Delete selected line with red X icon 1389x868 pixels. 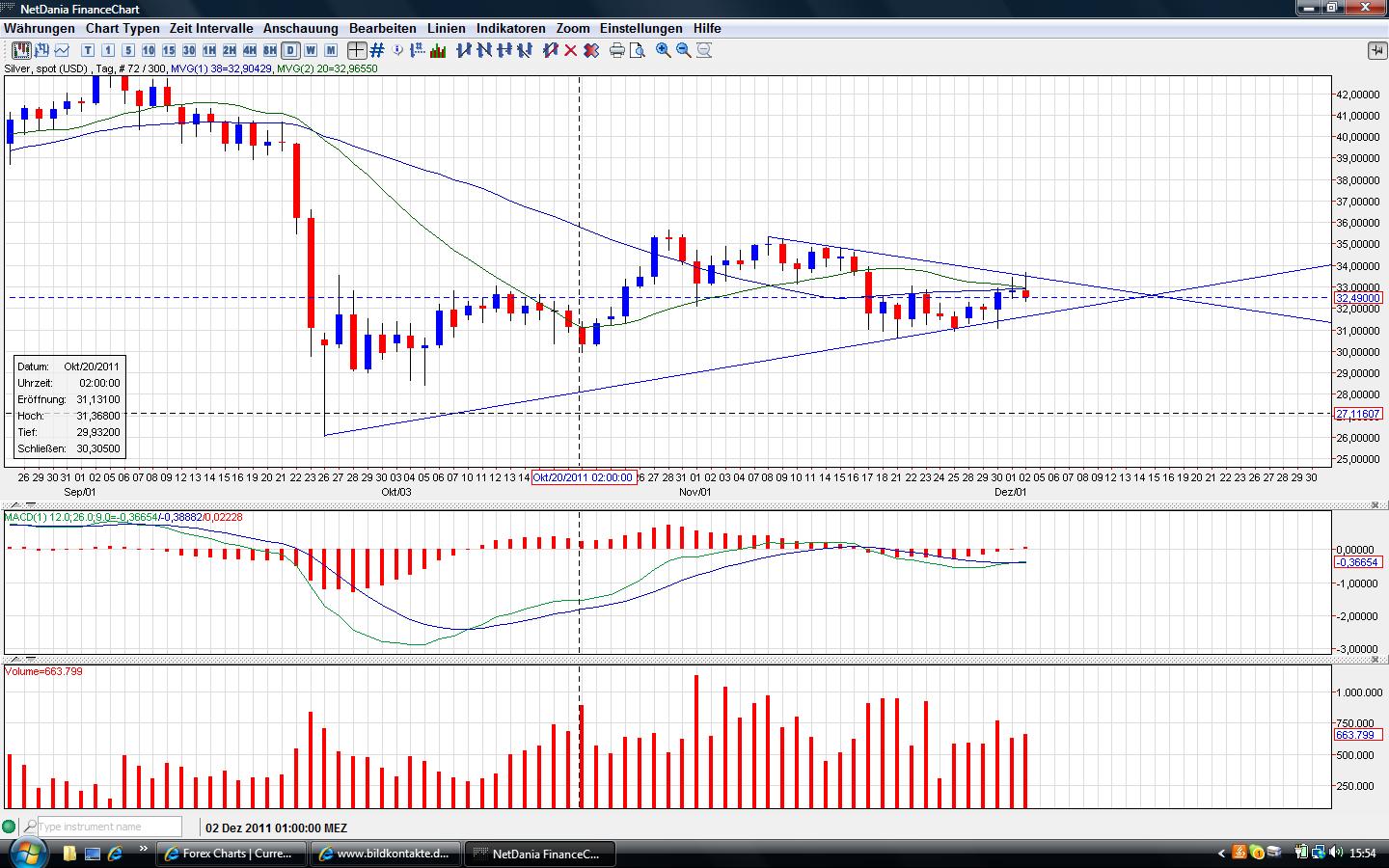pos(571,50)
